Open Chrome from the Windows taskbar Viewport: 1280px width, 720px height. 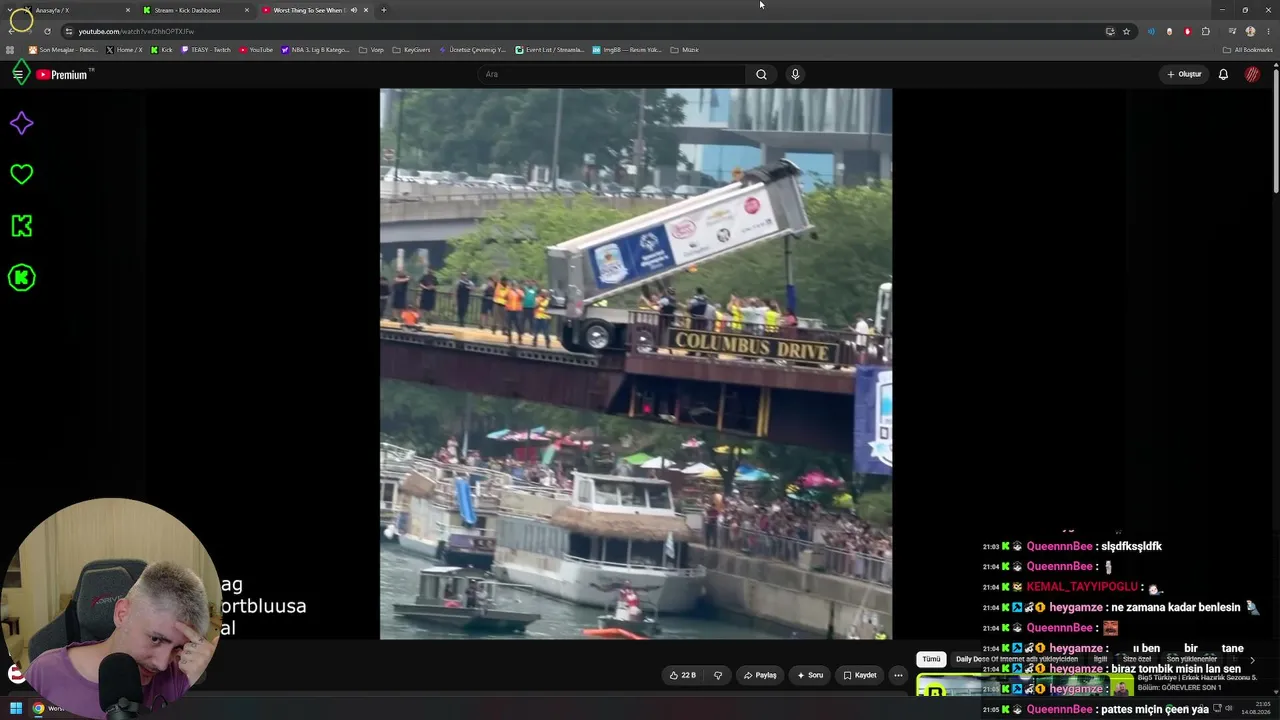click(x=38, y=709)
